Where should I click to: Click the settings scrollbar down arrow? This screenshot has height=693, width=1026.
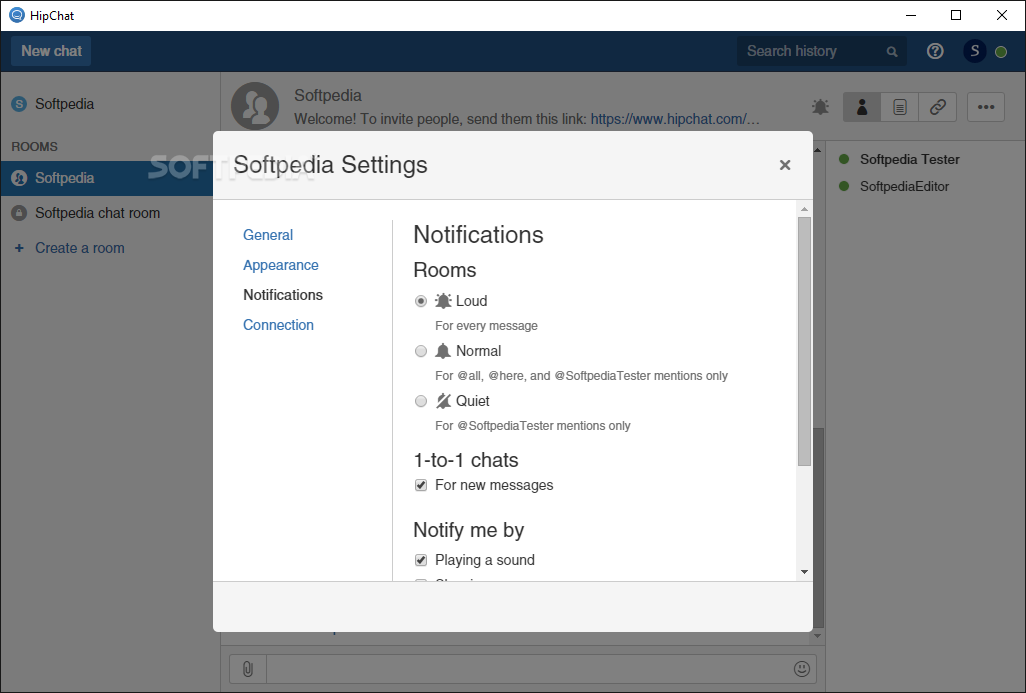tap(804, 572)
